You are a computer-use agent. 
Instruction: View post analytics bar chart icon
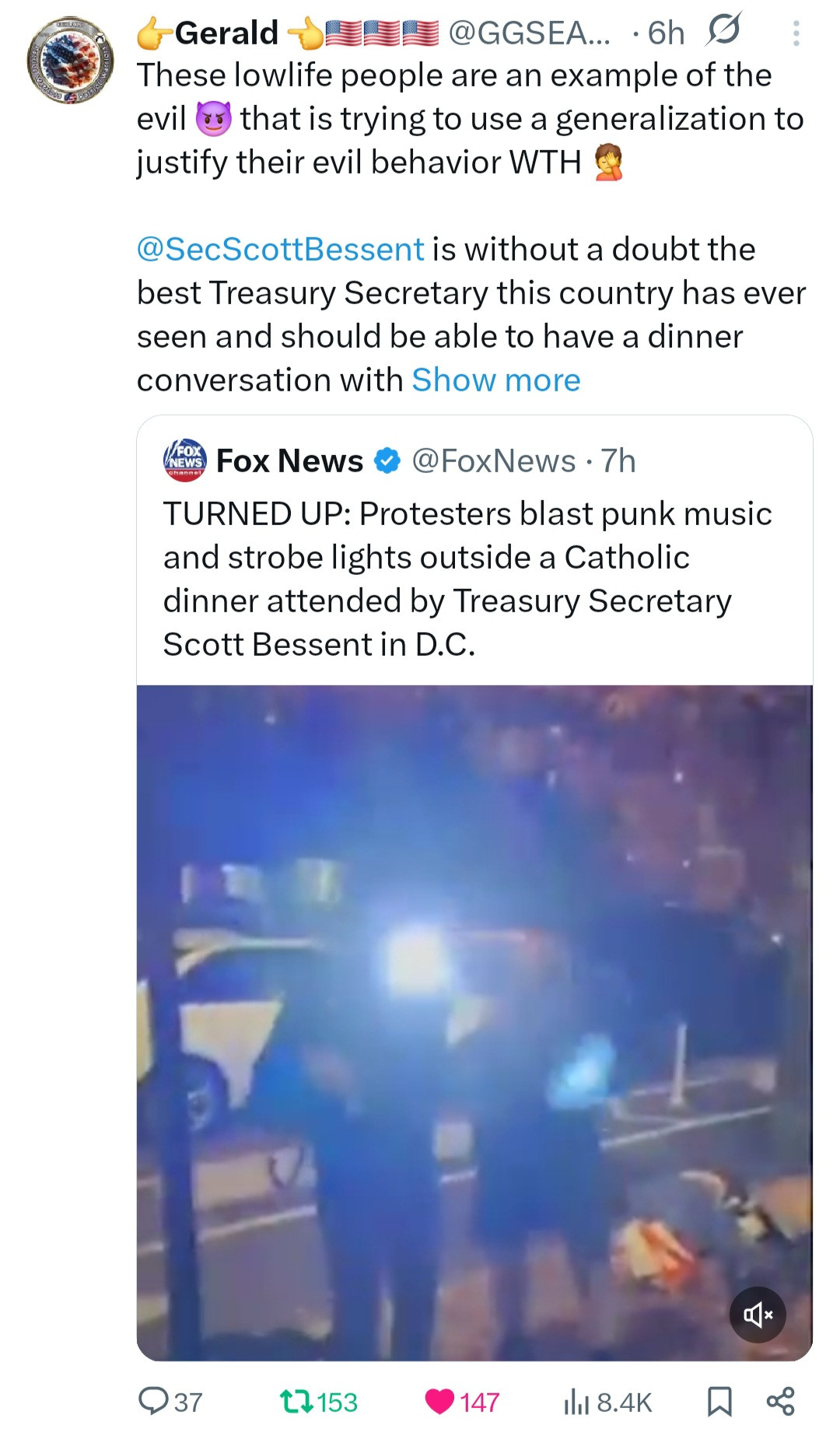[576, 1401]
